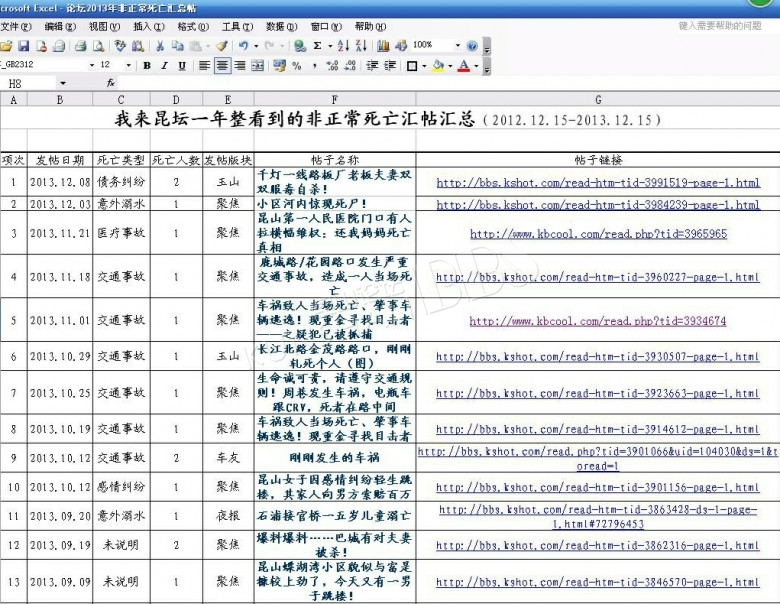Open the 编辑 (Edit) menu

tap(60, 26)
